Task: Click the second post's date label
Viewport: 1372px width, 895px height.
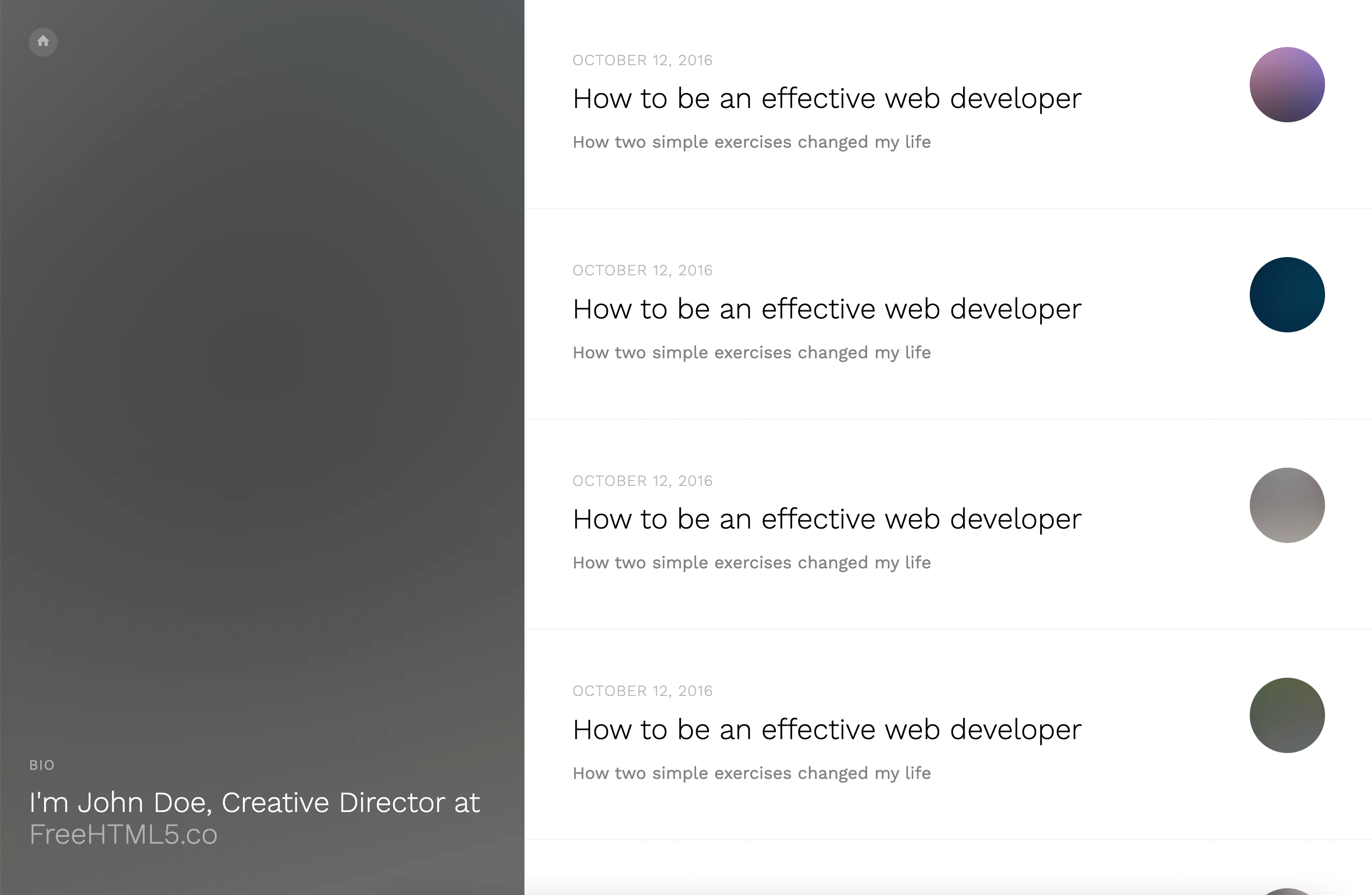Action: 642,270
